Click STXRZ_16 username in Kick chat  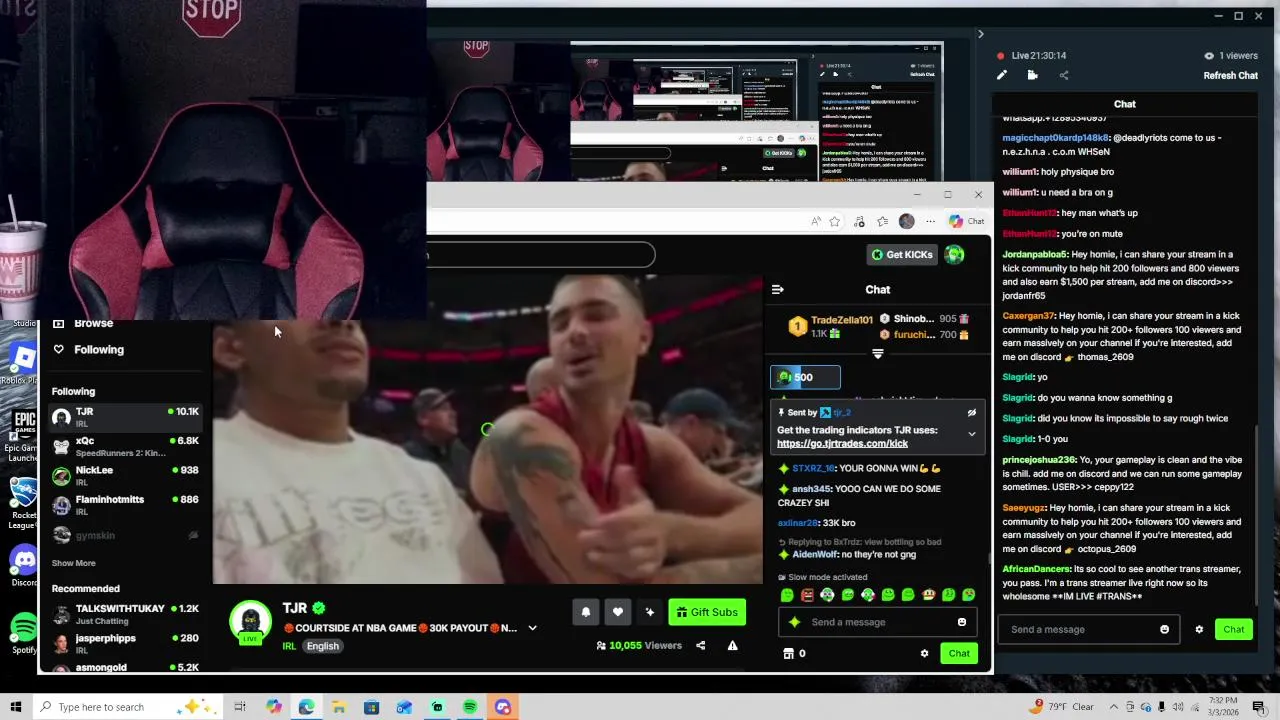[x=813, y=468]
